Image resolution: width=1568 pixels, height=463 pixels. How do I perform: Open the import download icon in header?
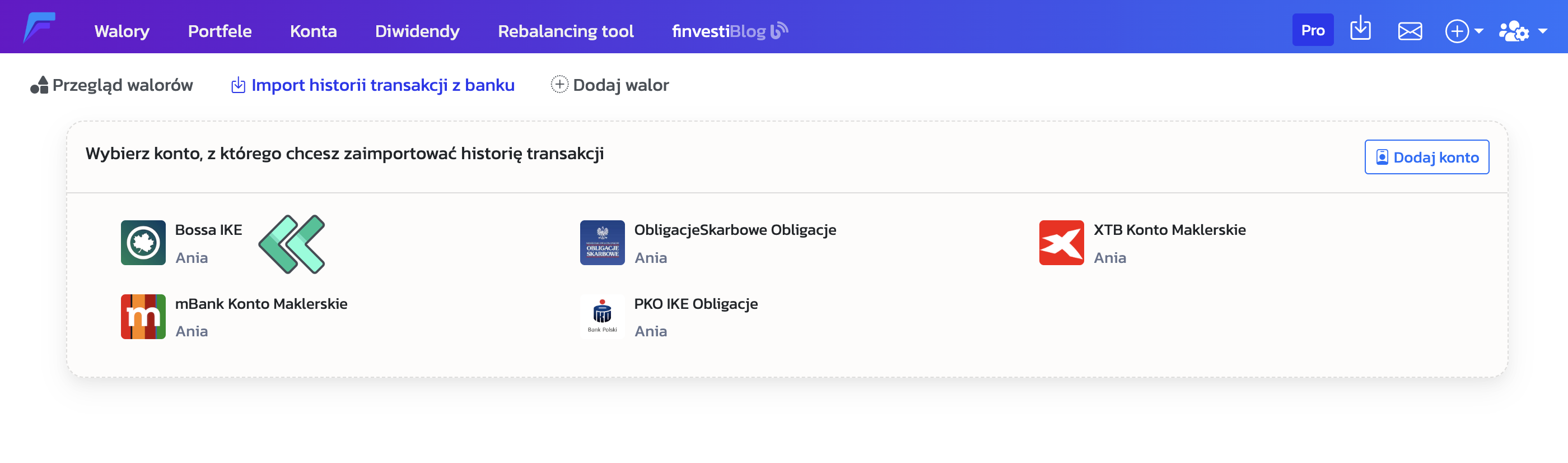(1360, 29)
